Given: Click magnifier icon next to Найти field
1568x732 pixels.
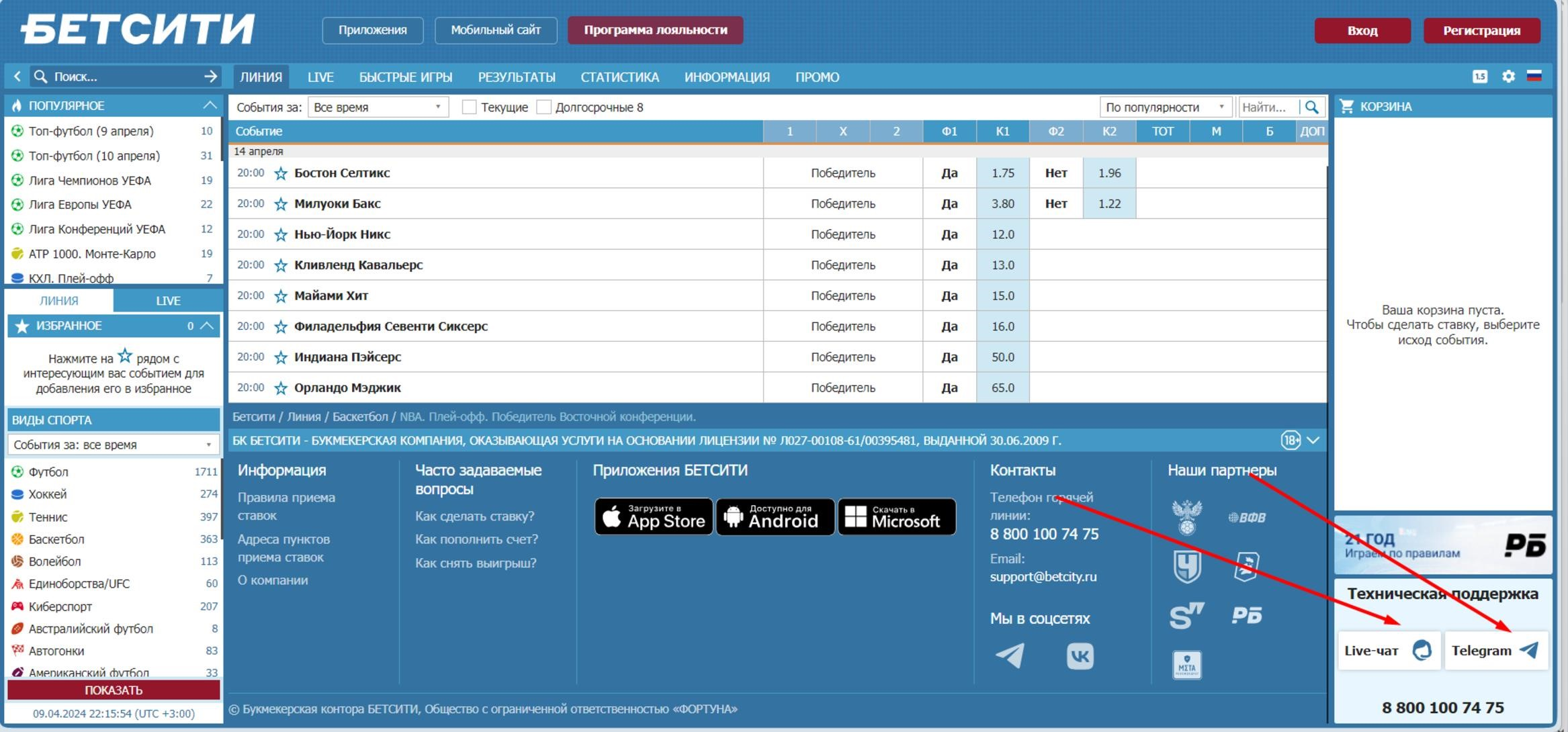Looking at the screenshot, I should click(x=1312, y=107).
